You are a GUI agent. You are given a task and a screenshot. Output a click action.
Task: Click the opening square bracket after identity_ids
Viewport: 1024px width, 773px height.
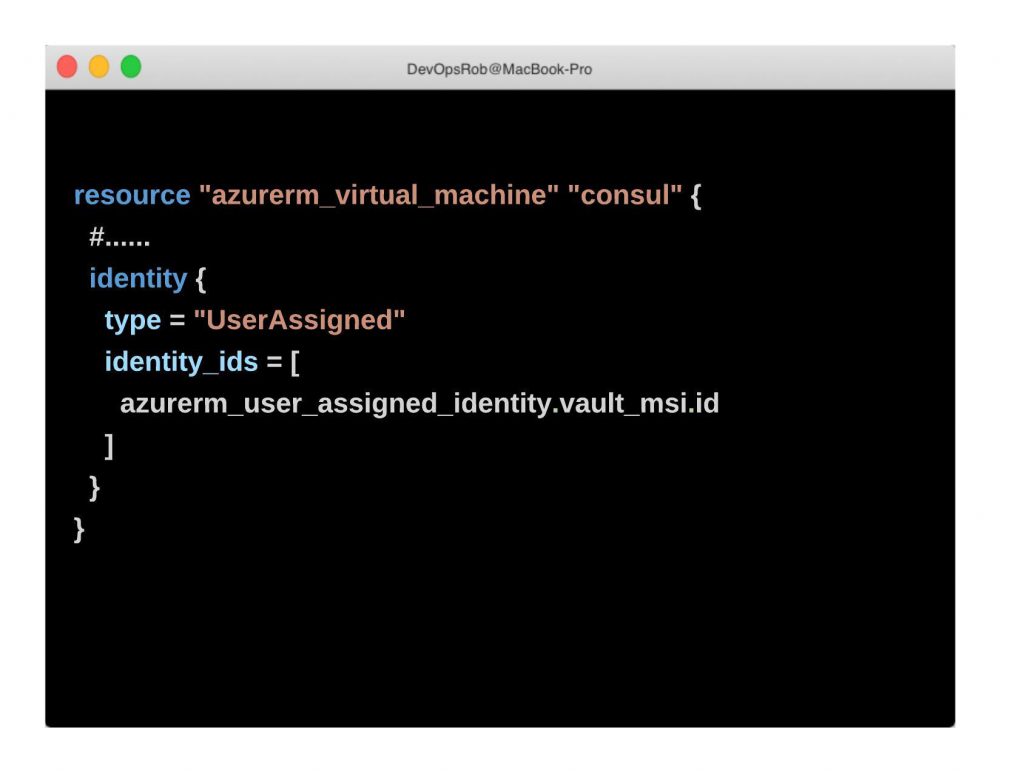tap(295, 362)
